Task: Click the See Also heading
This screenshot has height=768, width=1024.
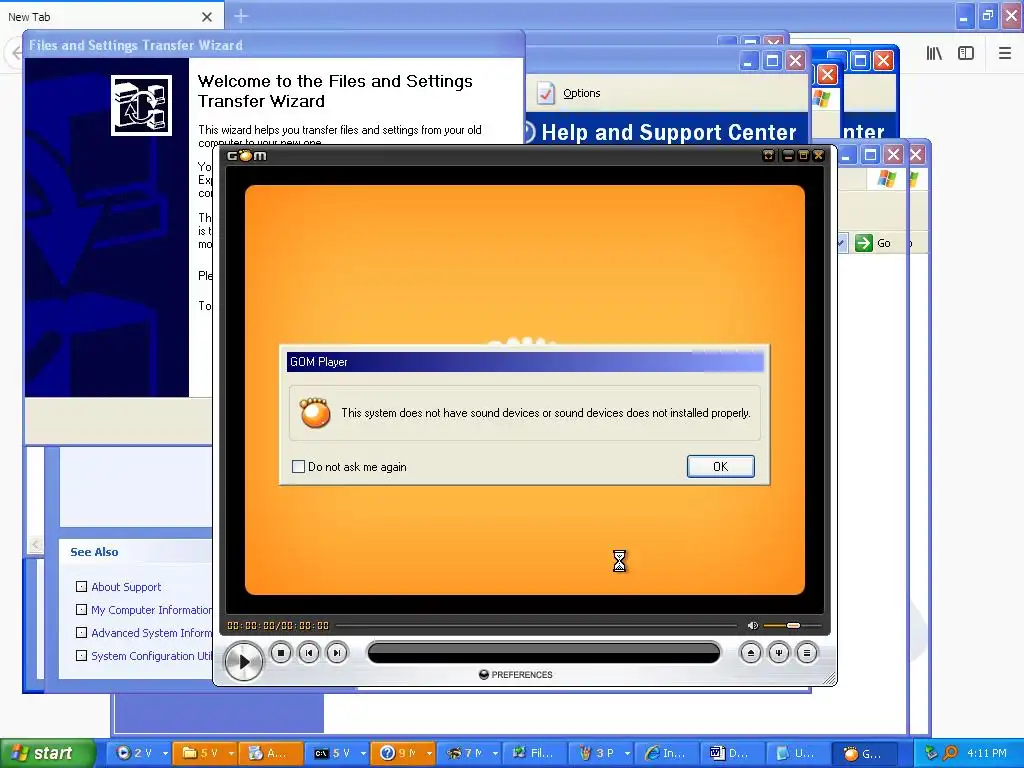Action: (94, 552)
